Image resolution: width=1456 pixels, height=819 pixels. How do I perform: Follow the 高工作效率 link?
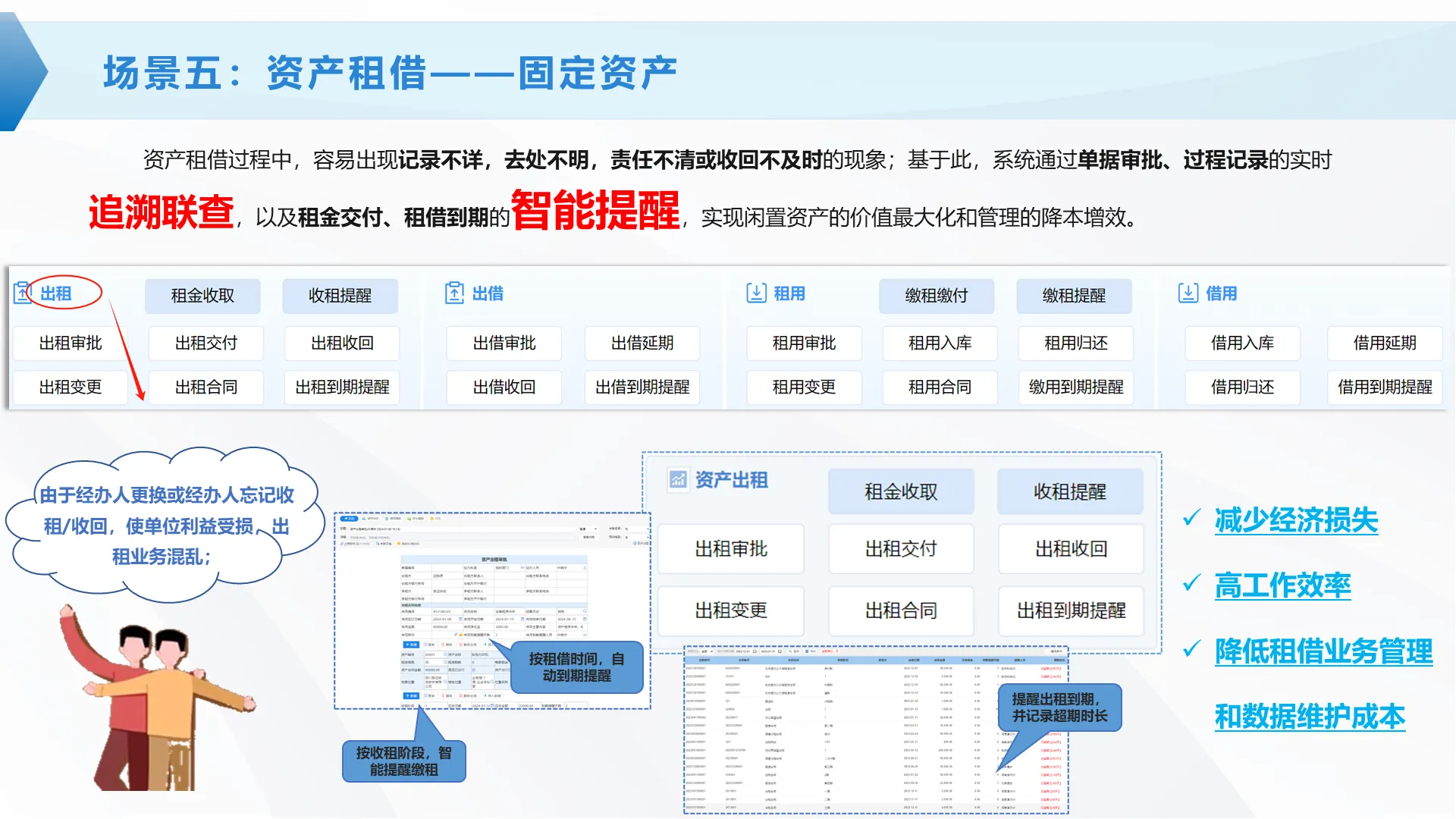click(1282, 585)
